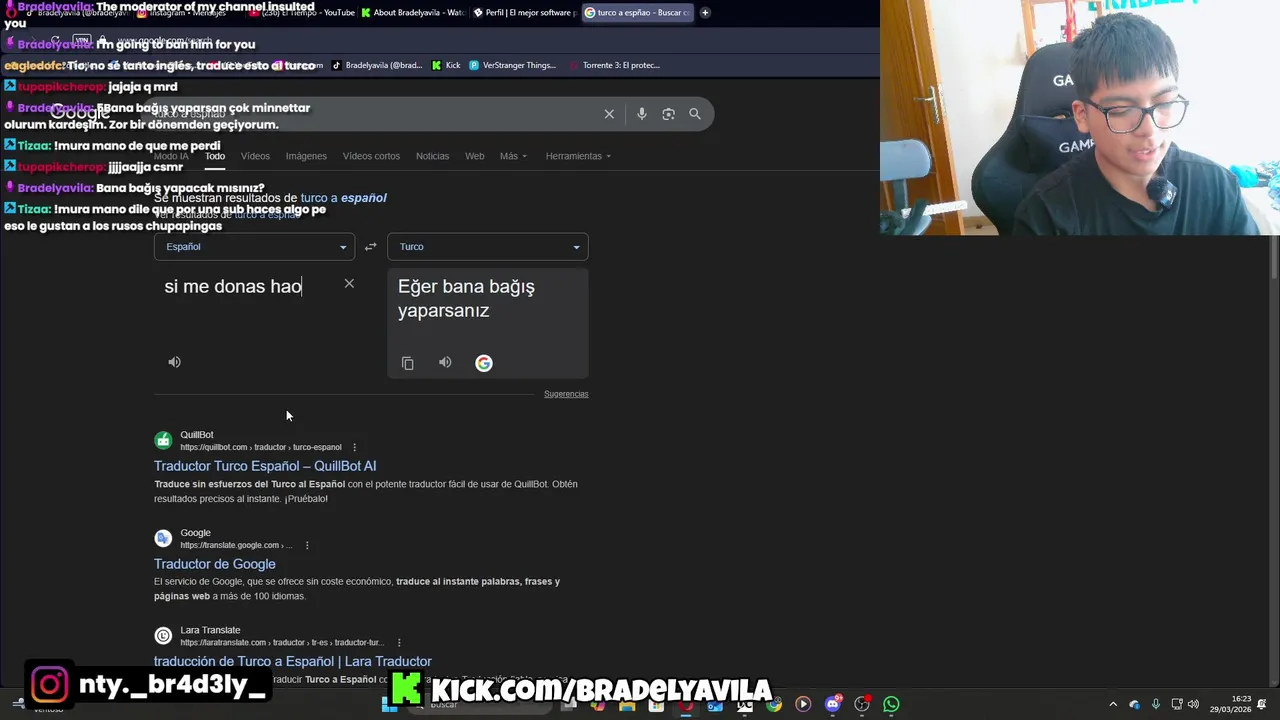Switch to the Imágenes tab
Viewport: 1280px width, 720px height.
(x=306, y=156)
